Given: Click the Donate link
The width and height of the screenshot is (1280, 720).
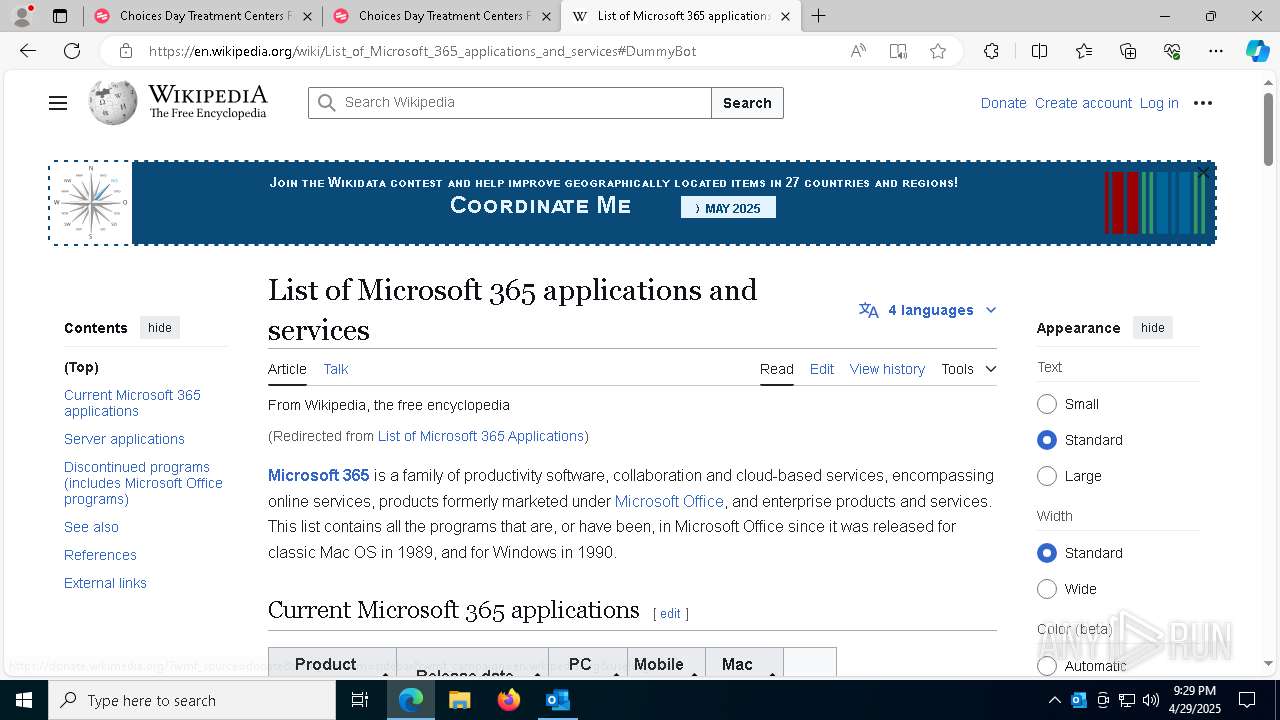Looking at the screenshot, I should (1003, 103).
